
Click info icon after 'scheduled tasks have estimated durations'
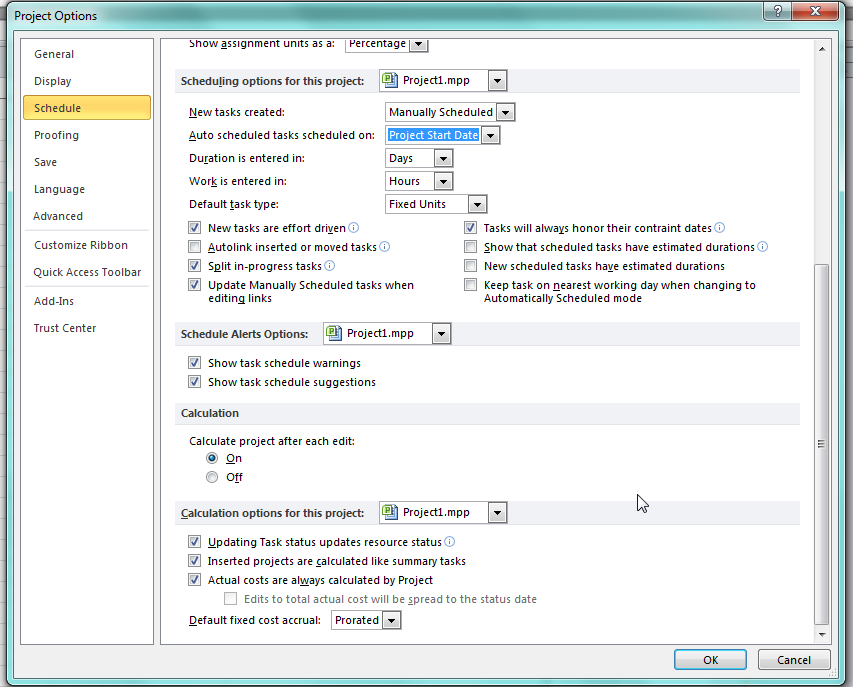[x=763, y=247]
